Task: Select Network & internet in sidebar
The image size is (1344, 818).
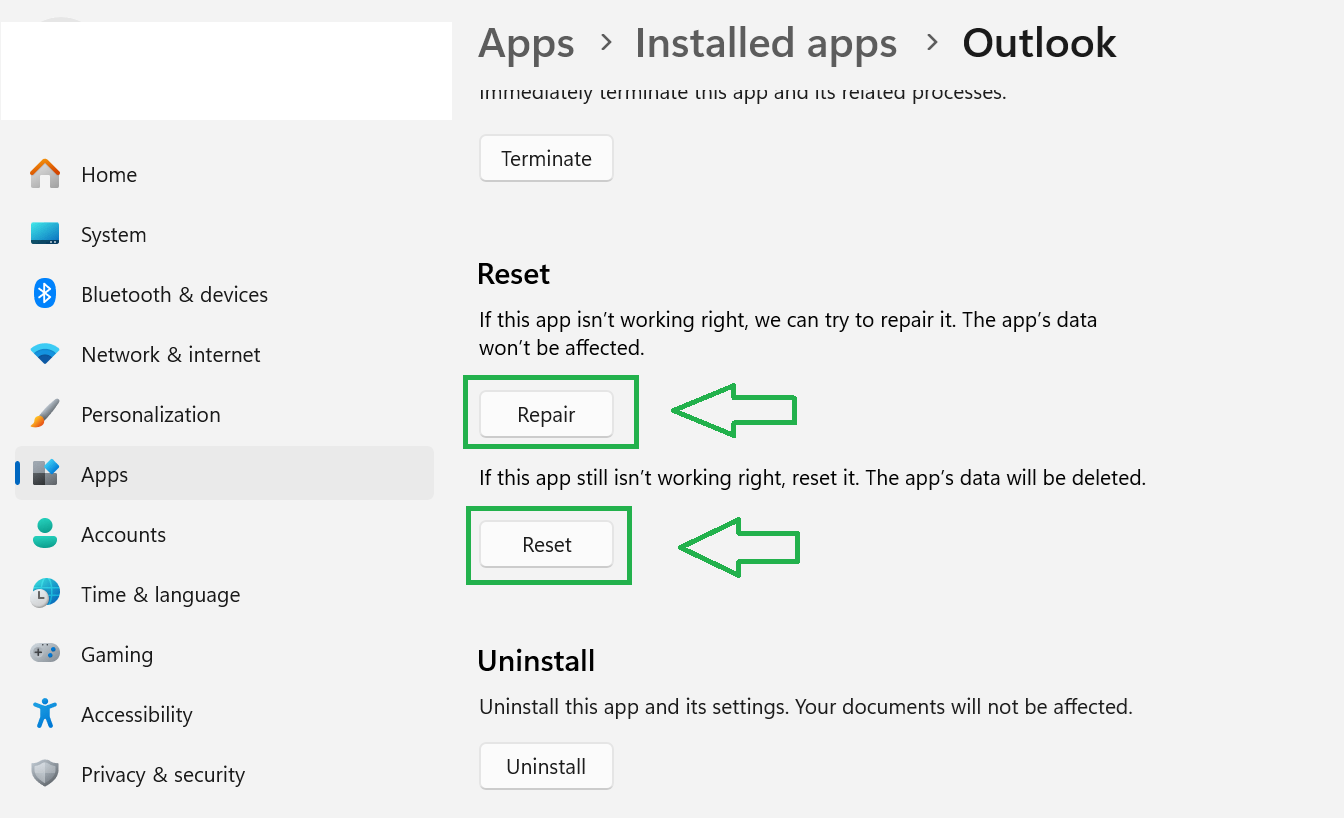Action: pos(171,354)
